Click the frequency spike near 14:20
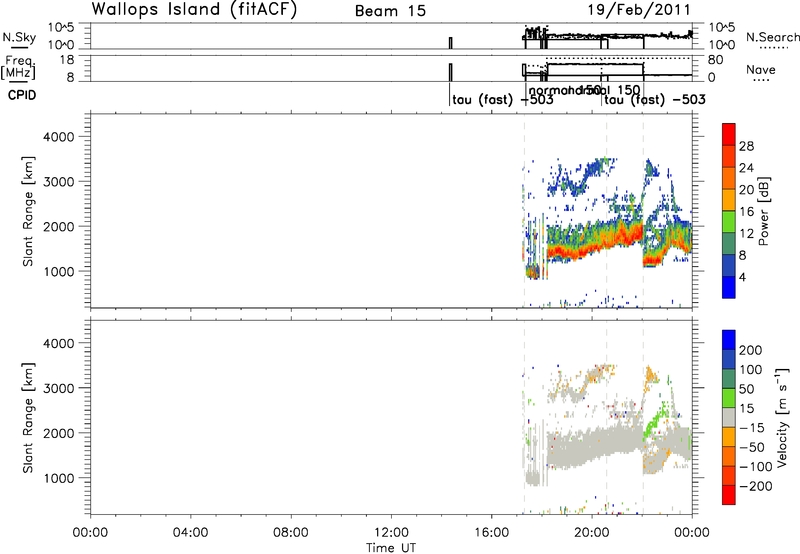This screenshot has width=800, height=554. click(x=451, y=72)
